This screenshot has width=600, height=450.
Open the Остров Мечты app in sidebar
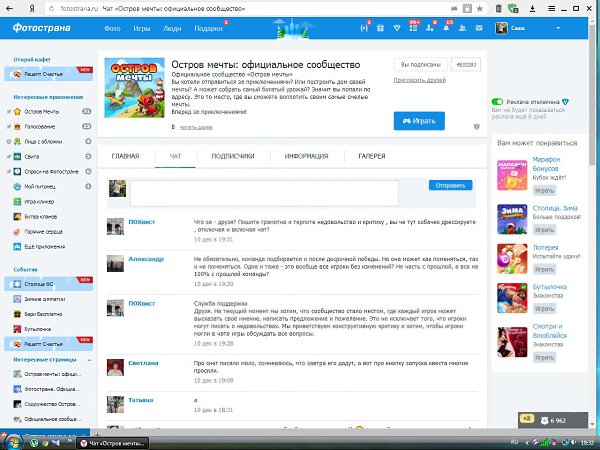[41, 112]
